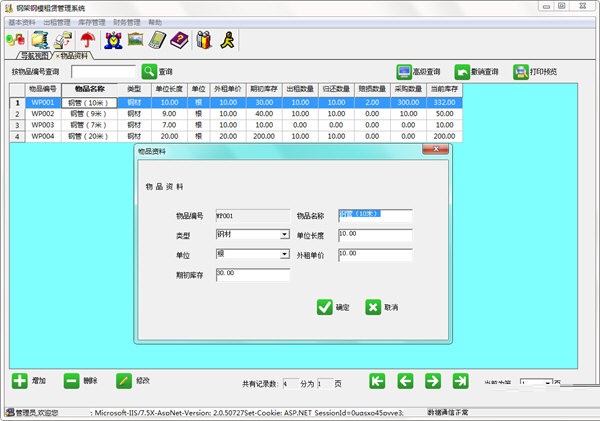Open the 出租管理 menu
The width and height of the screenshot is (600, 421).
(x=57, y=23)
